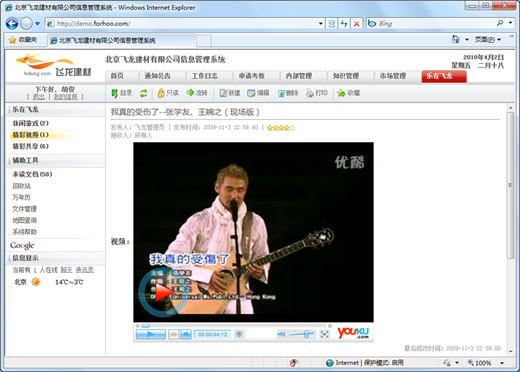Toggle fullscreen on the video player
Viewport: 520px width, 372px height.
tap(324, 334)
